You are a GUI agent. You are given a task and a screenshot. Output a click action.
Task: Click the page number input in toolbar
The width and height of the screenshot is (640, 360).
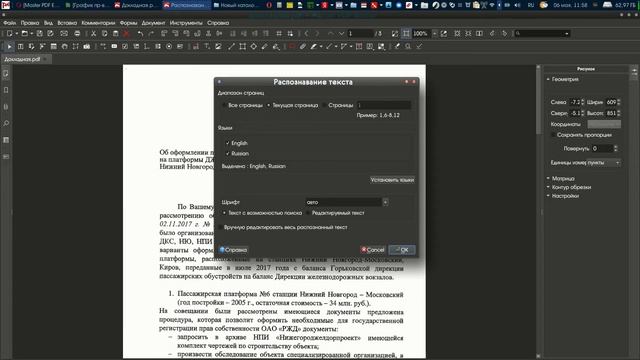(x=360, y=33)
